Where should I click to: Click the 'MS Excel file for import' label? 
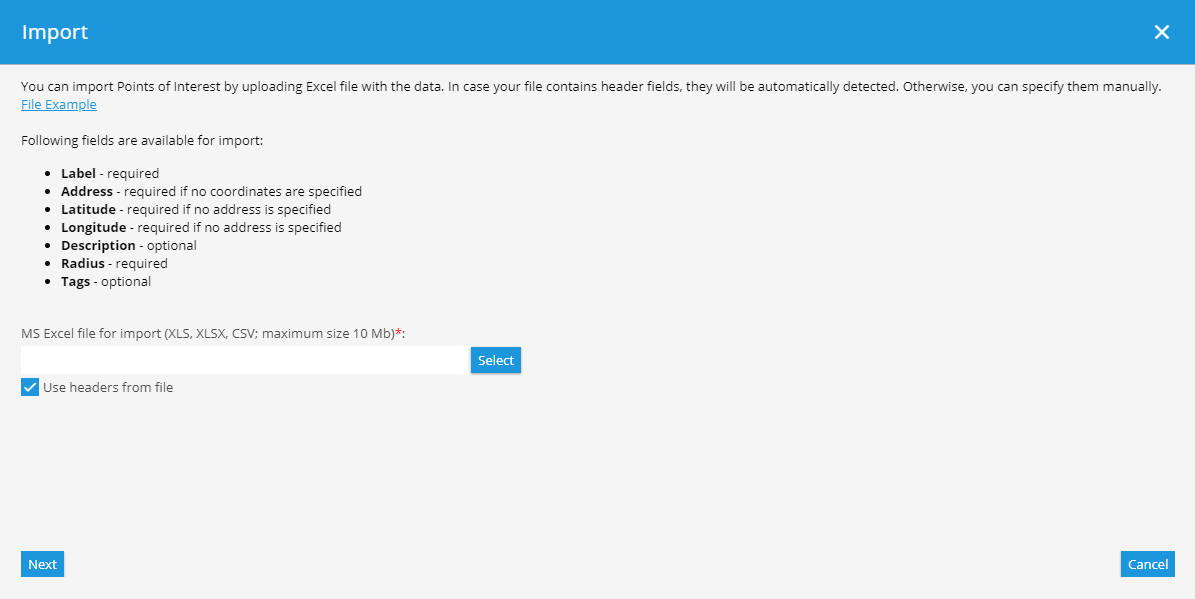tap(213, 333)
